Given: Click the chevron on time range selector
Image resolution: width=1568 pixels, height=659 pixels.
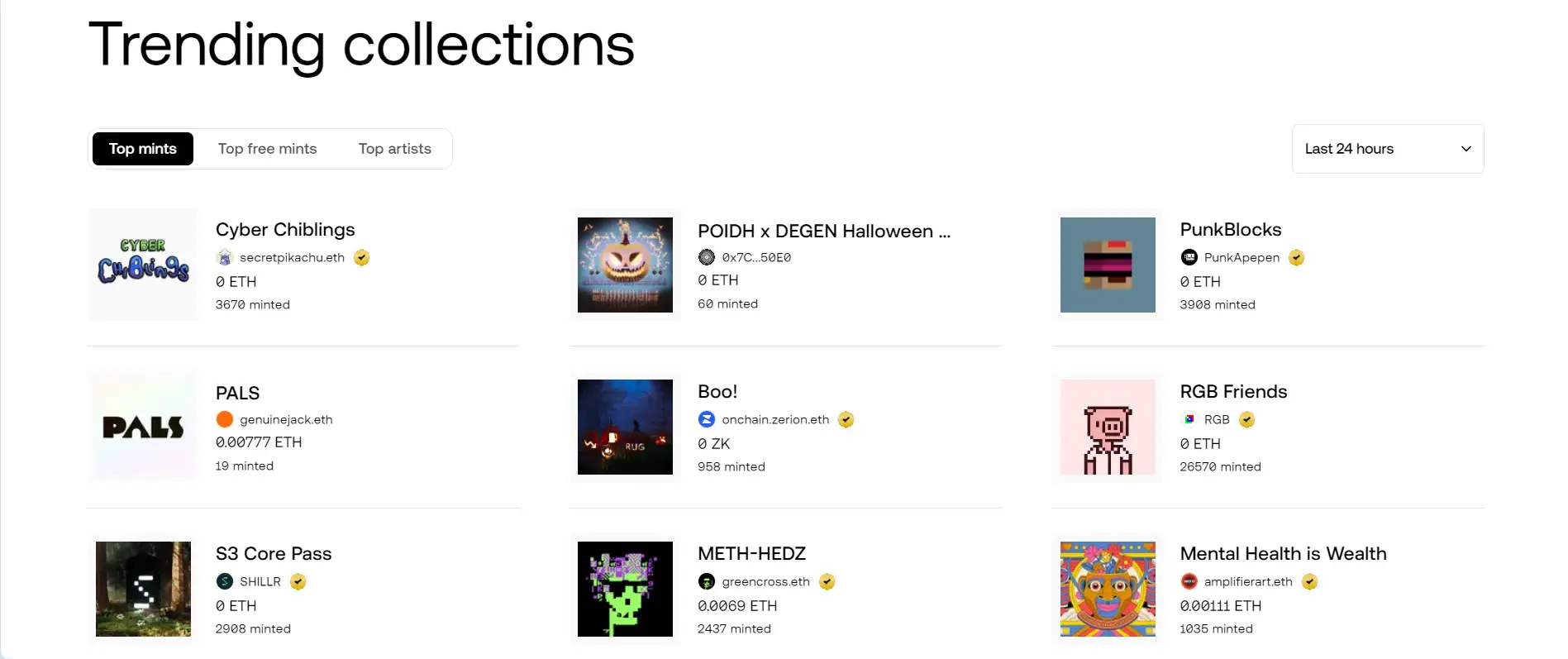Looking at the screenshot, I should click(1466, 149).
